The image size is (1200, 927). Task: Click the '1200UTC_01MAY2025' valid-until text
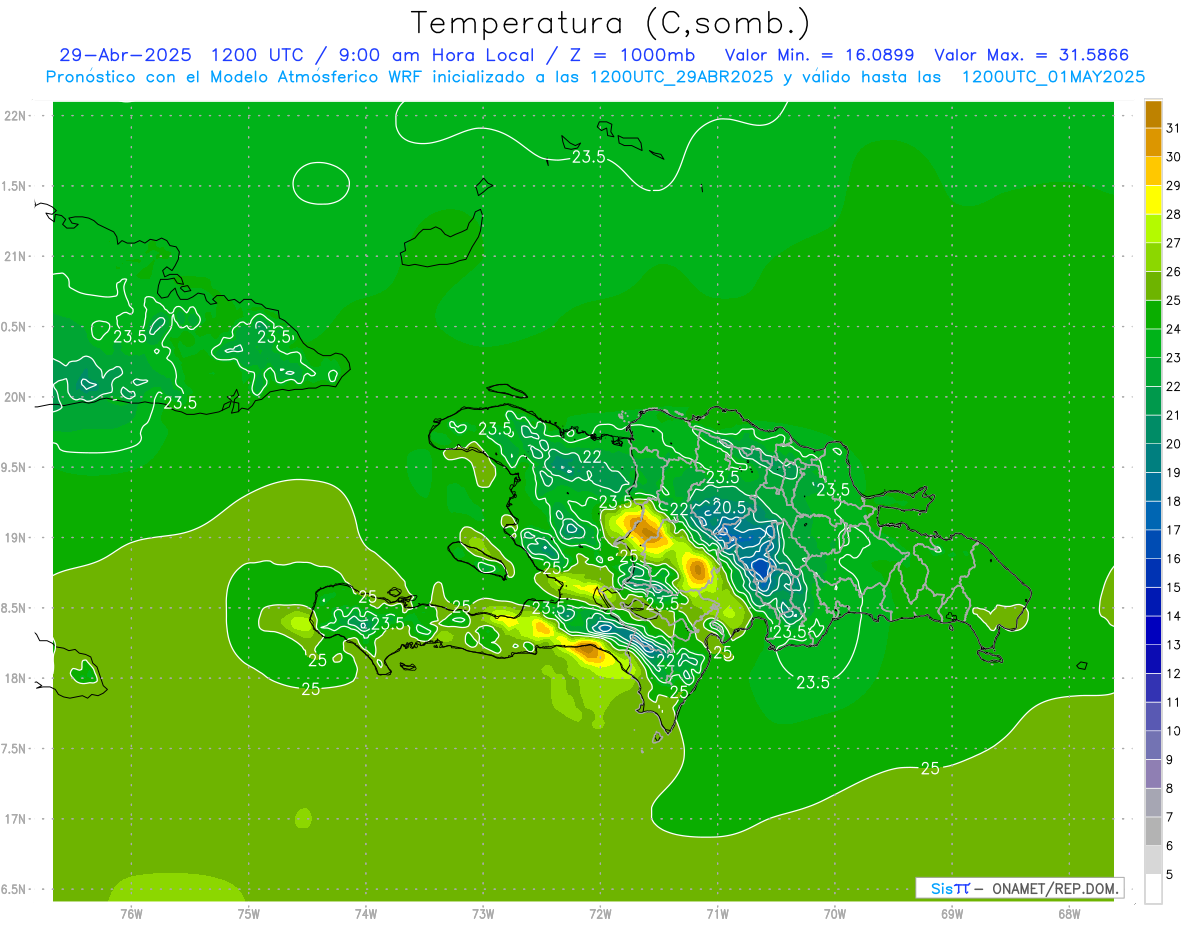click(x=1053, y=77)
